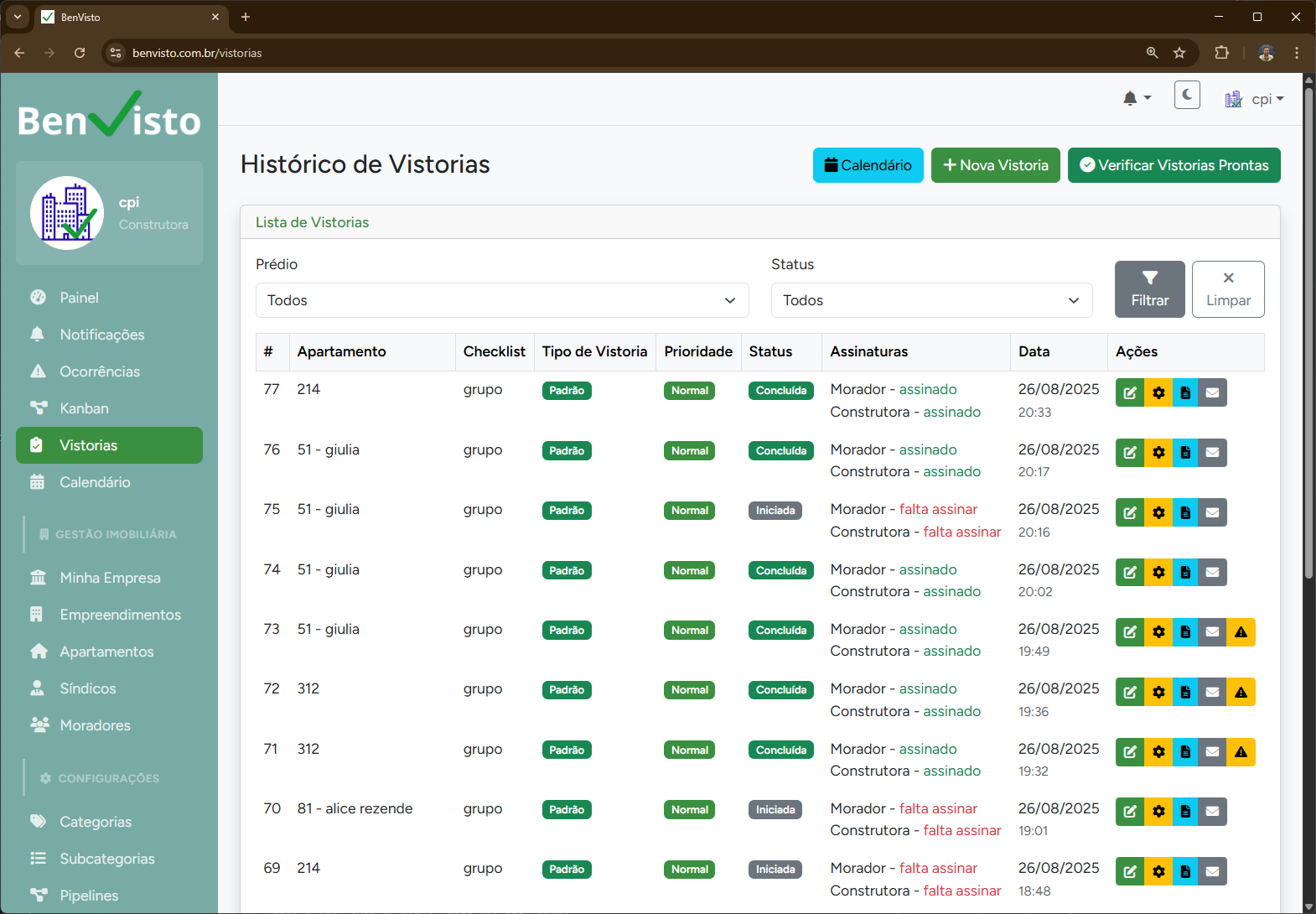Click warning triangle icon for vistoria 72
The width and height of the screenshot is (1316, 914).
(x=1241, y=692)
